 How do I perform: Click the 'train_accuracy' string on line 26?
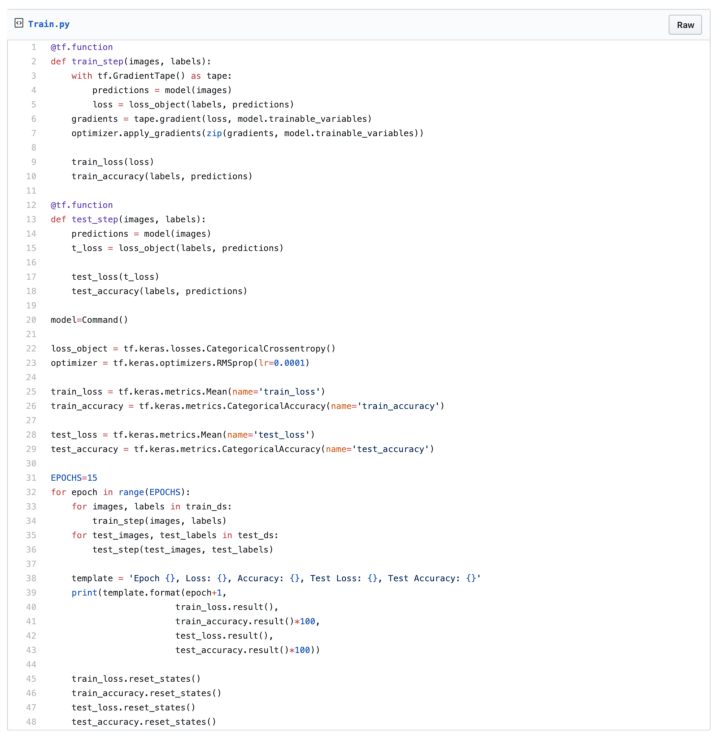click(x=398, y=406)
